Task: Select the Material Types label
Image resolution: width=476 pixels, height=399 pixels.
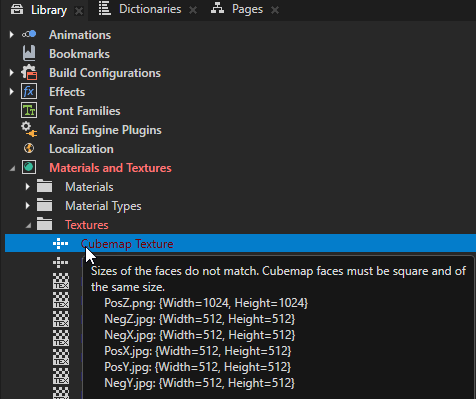Action: point(103,206)
